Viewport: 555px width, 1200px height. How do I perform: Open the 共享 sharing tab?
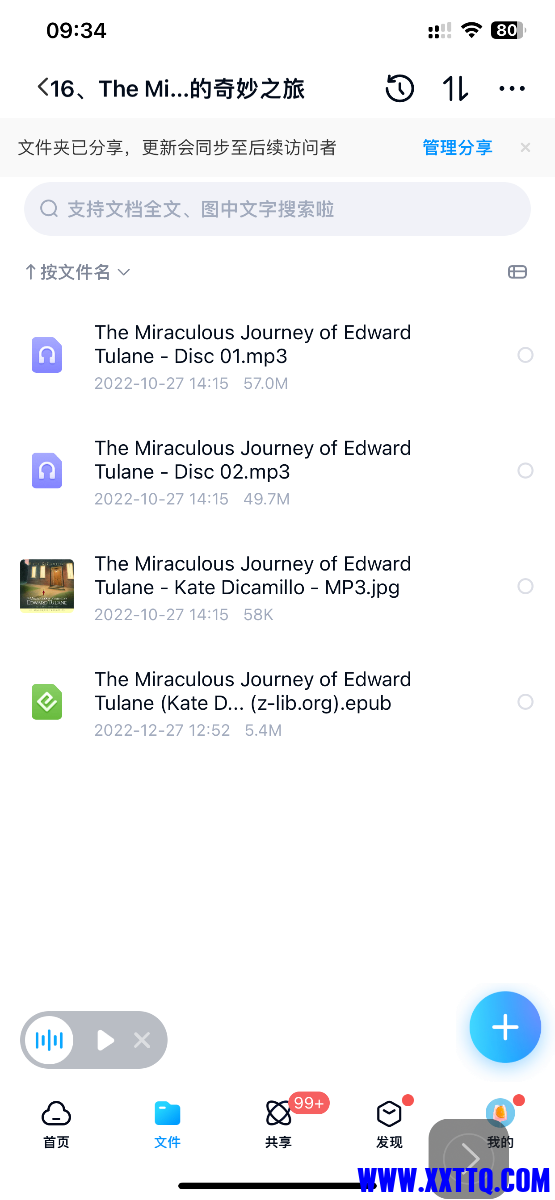(279, 1124)
